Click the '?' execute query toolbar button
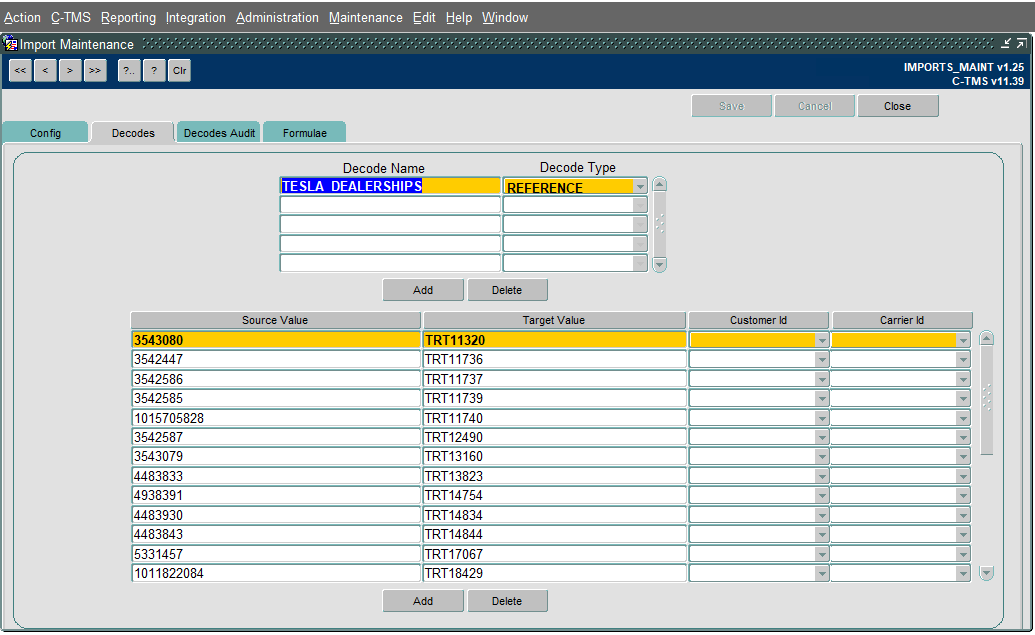The height and width of the screenshot is (635, 1035). tap(154, 71)
